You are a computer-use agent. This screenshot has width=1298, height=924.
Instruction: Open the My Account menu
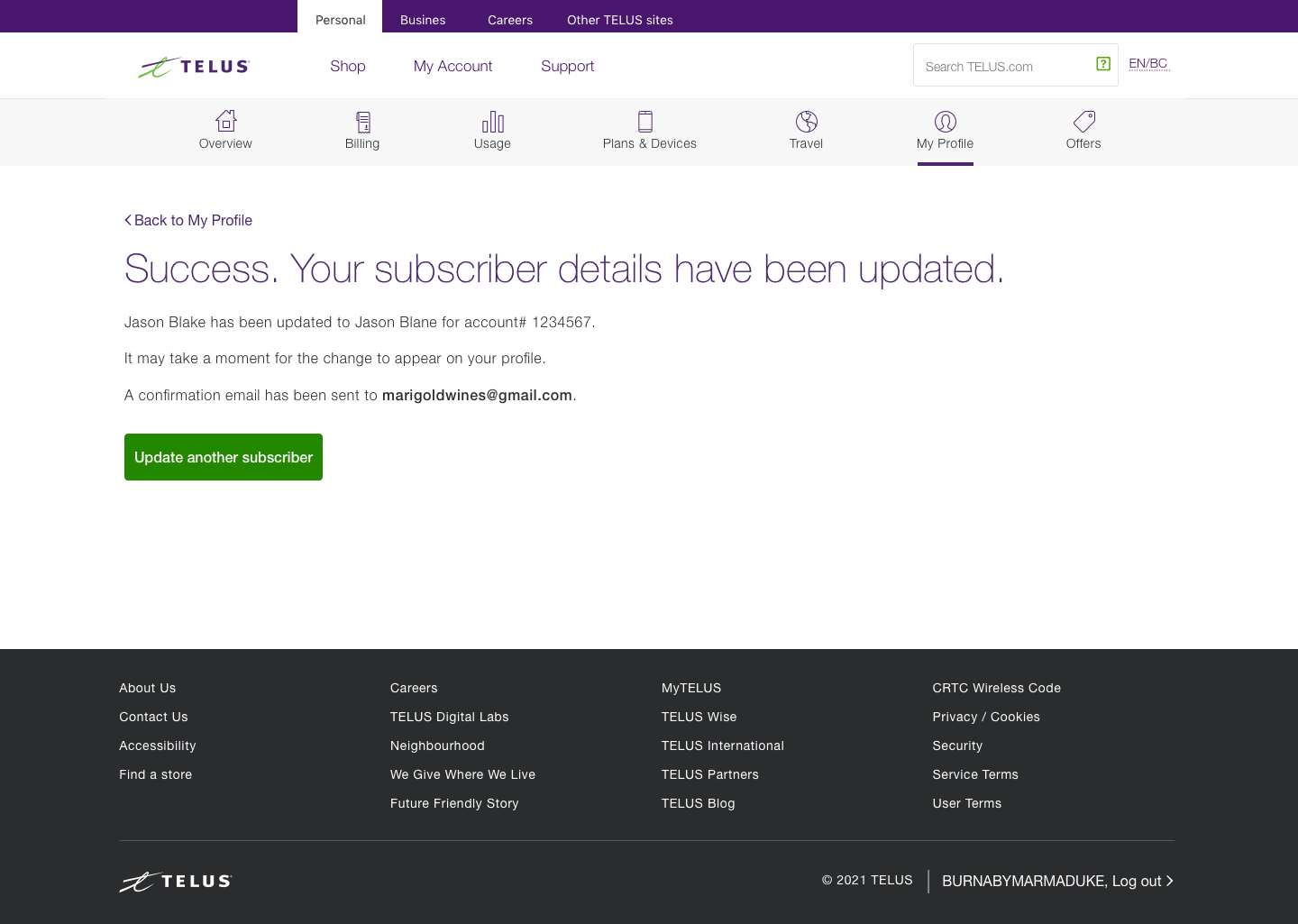click(x=453, y=66)
